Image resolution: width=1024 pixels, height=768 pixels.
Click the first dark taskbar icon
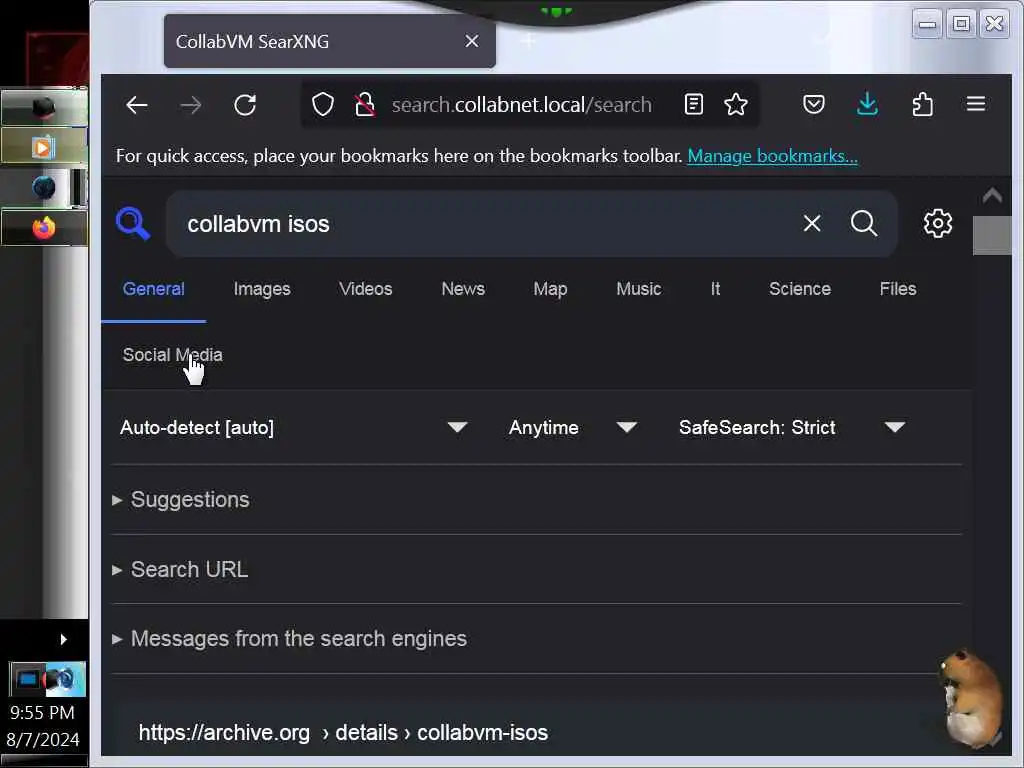tap(44, 108)
